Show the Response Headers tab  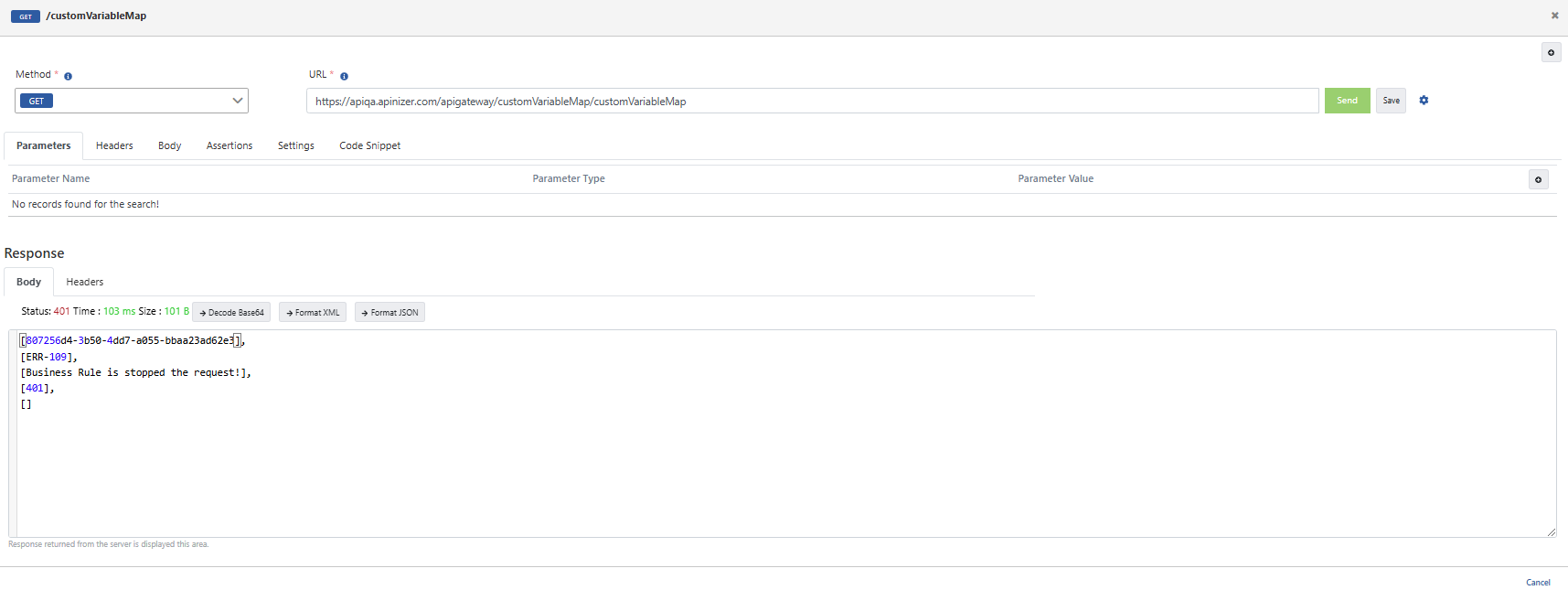point(84,283)
